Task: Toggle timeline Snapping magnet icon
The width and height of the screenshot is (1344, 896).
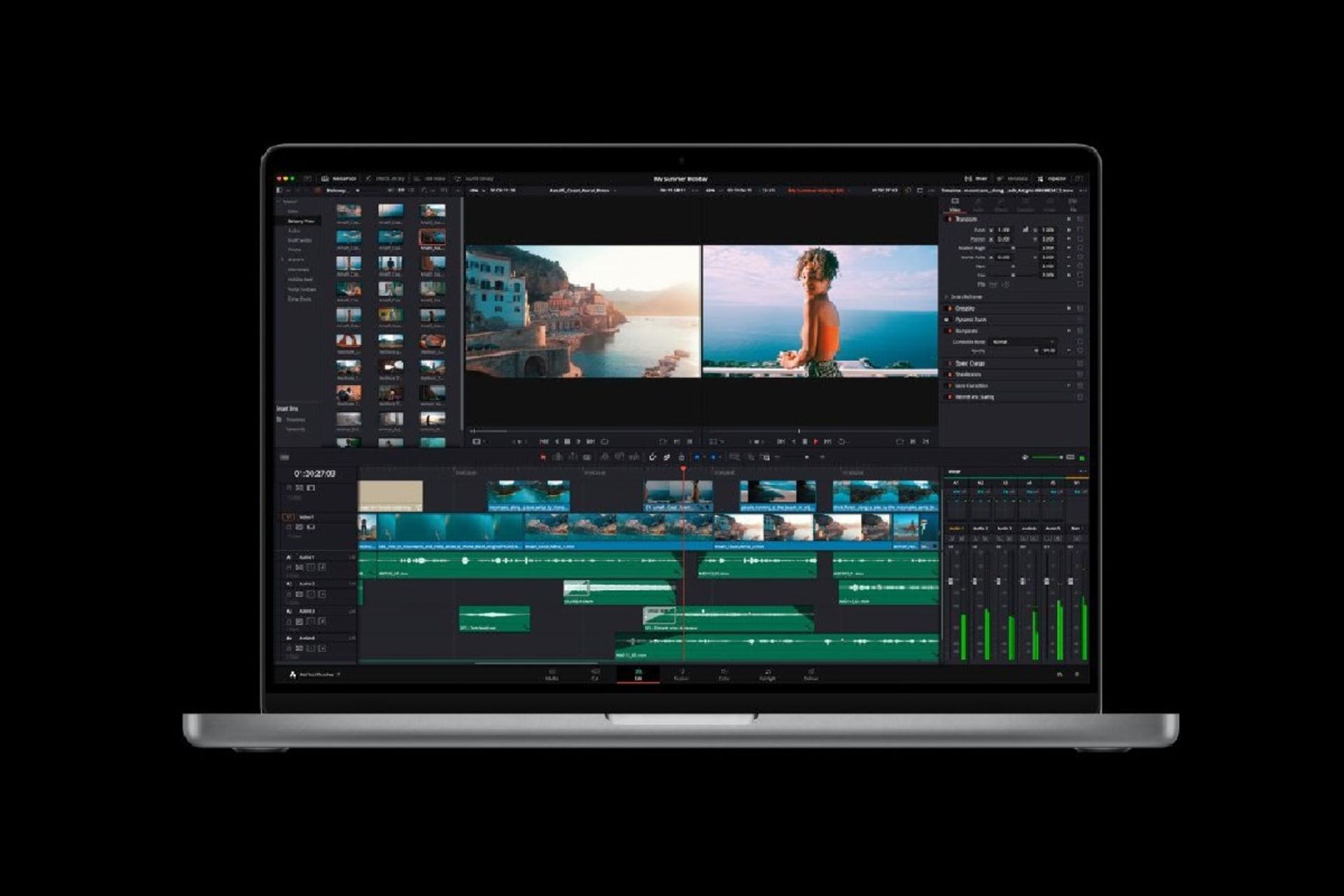Action: pos(652,457)
